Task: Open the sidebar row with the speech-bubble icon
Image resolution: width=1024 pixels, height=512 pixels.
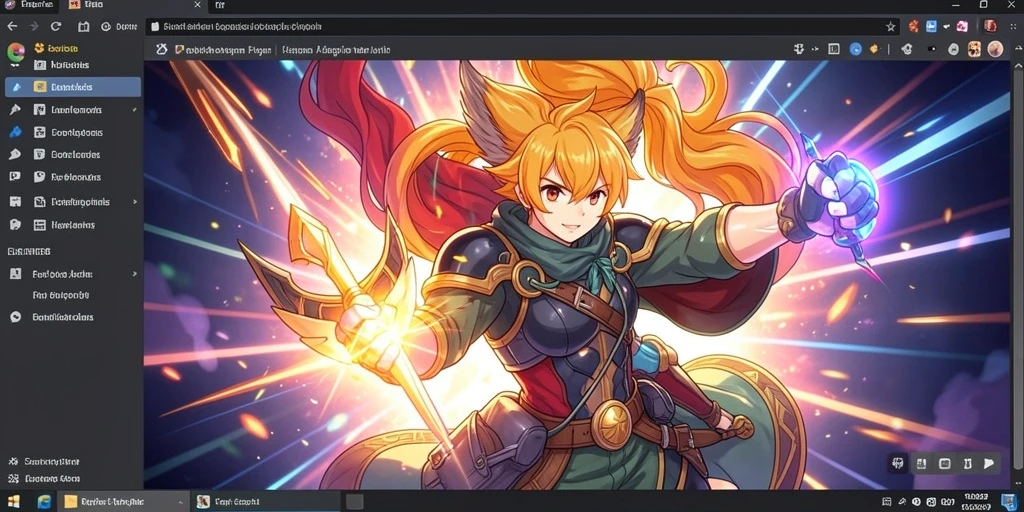Action: tap(72, 155)
